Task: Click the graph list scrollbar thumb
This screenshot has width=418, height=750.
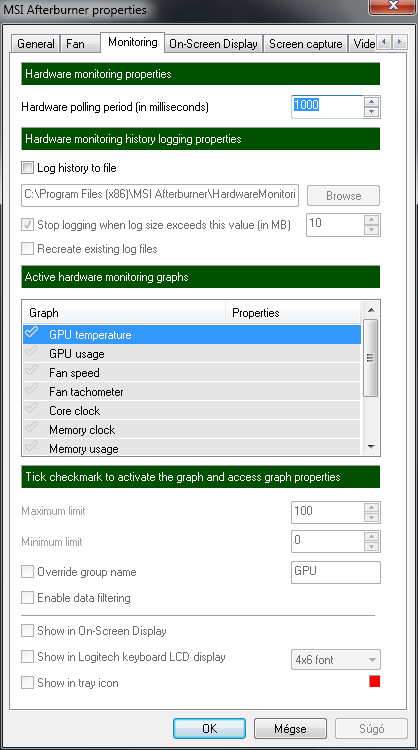Action: pos(371,358)
